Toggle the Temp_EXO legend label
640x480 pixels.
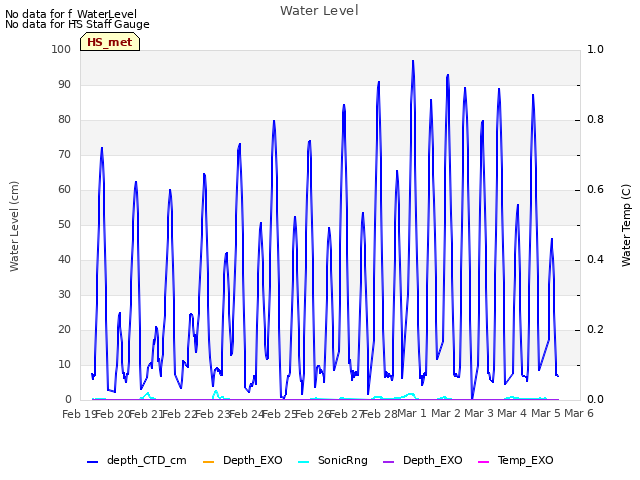(x=526, y=460)
